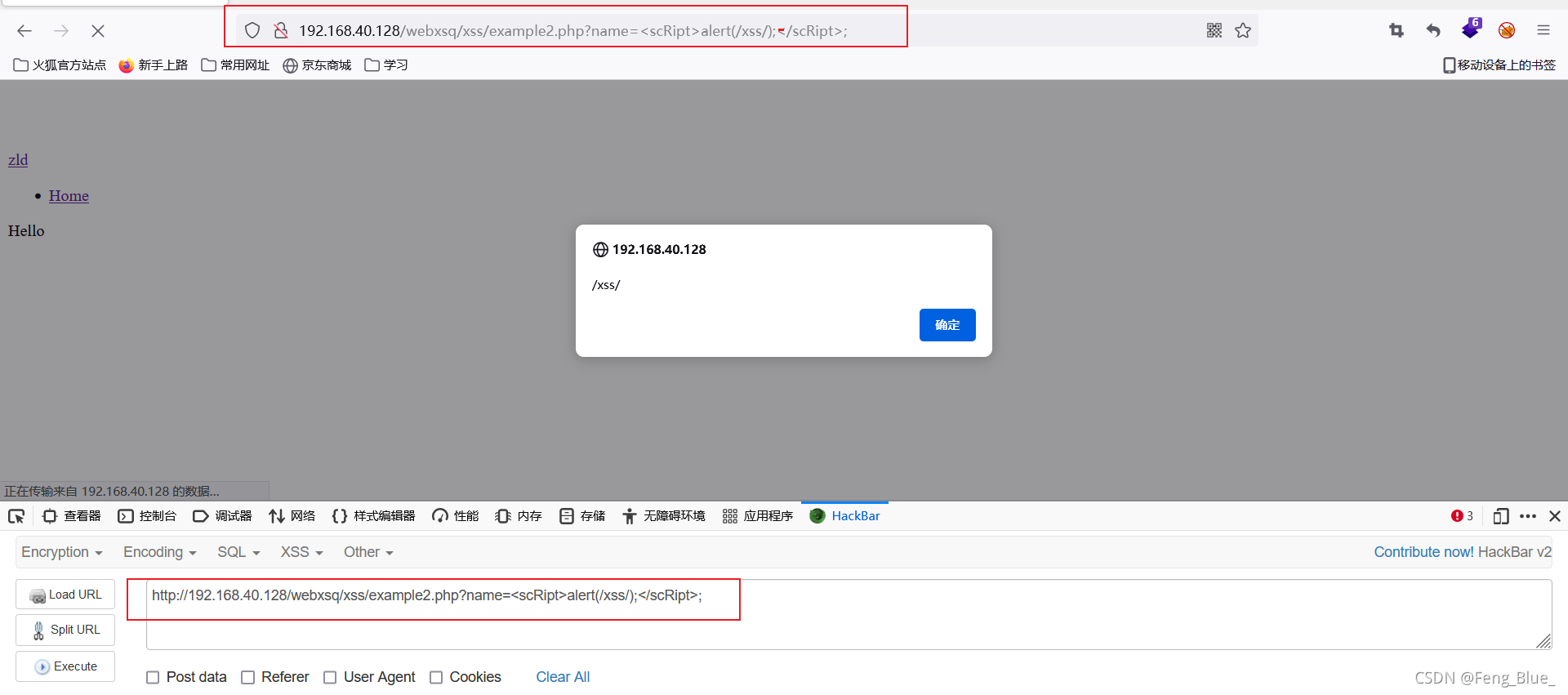Open the QR code icon in address bar
The width and height of the screenshot is (1568, 695).
1214,30
